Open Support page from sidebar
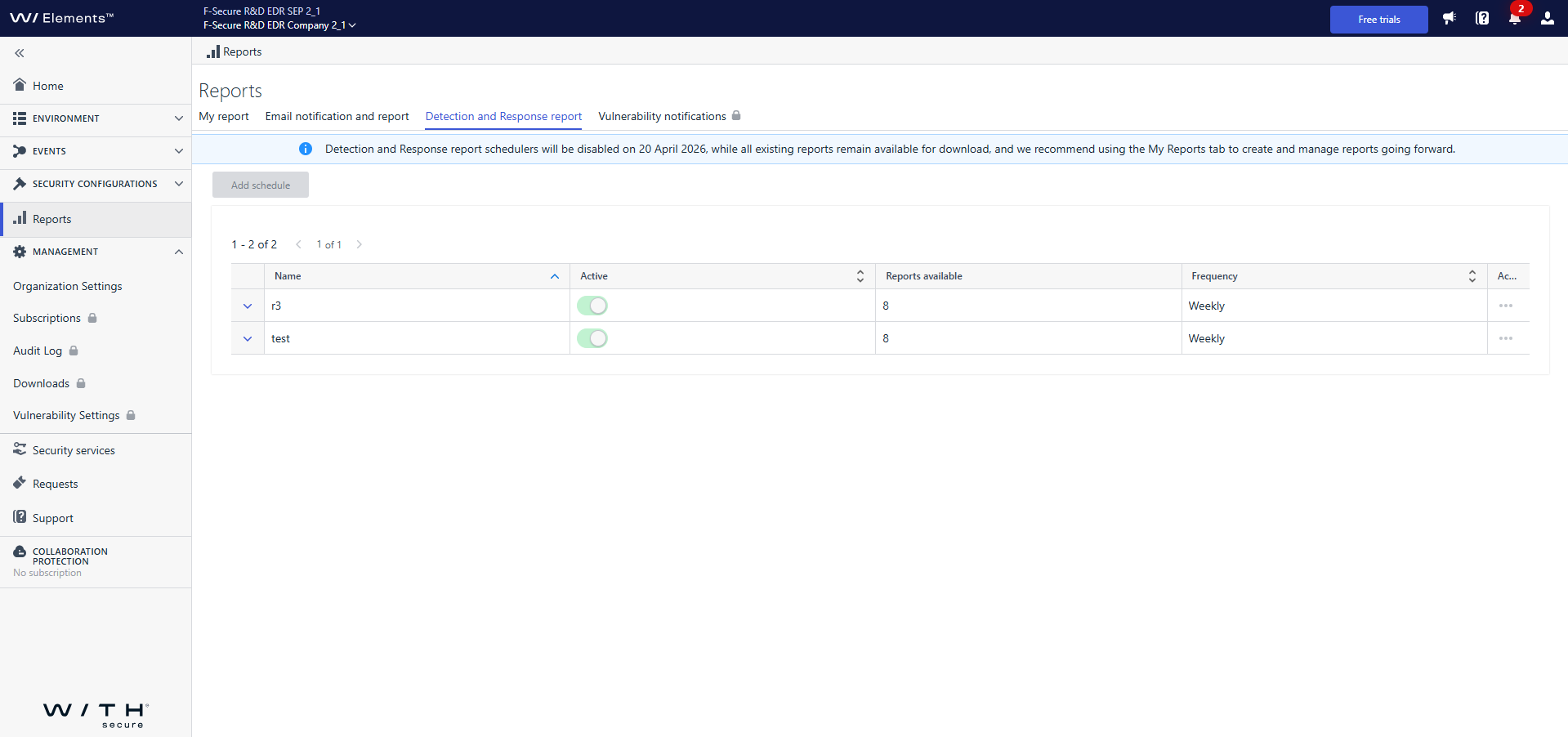1568x737 pixels. point(96,518)
